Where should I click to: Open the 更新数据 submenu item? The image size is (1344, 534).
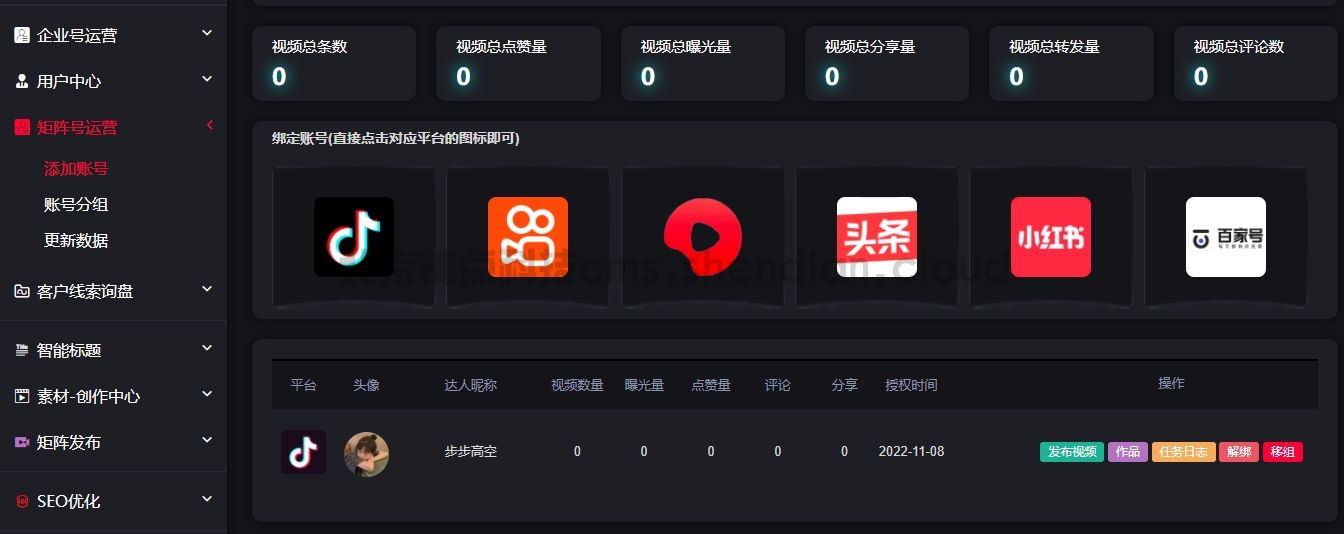(76, 240)
